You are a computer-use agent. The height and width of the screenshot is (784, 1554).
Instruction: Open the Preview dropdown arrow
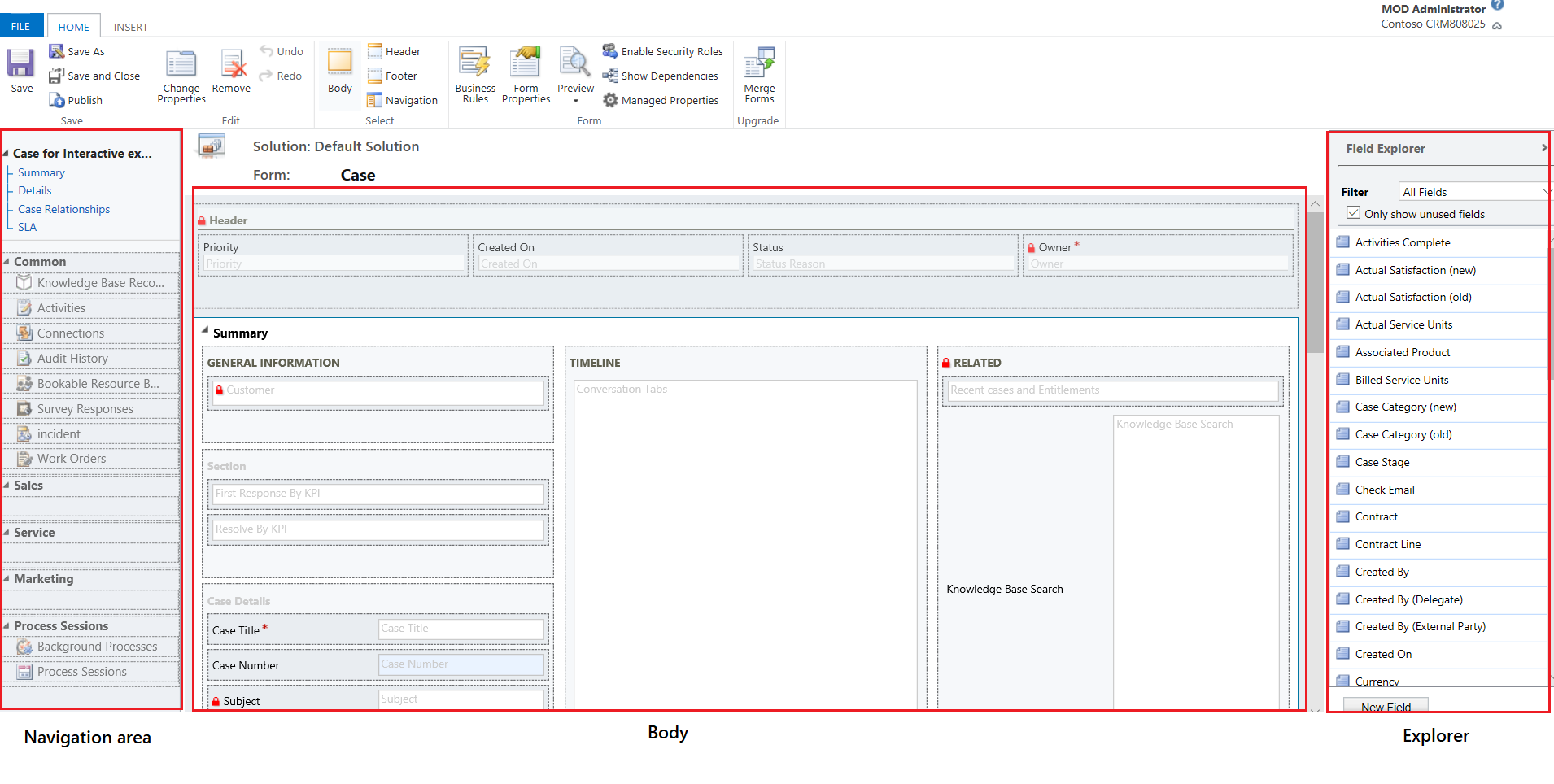575,100
